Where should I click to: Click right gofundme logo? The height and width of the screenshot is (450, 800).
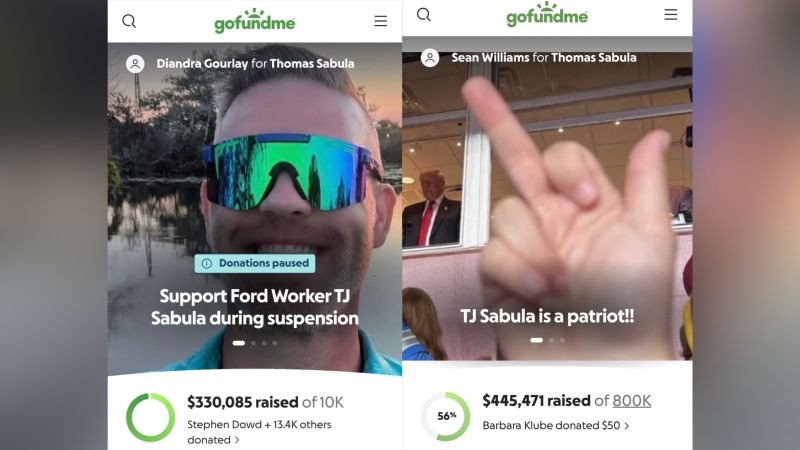[x=547, y=14]
